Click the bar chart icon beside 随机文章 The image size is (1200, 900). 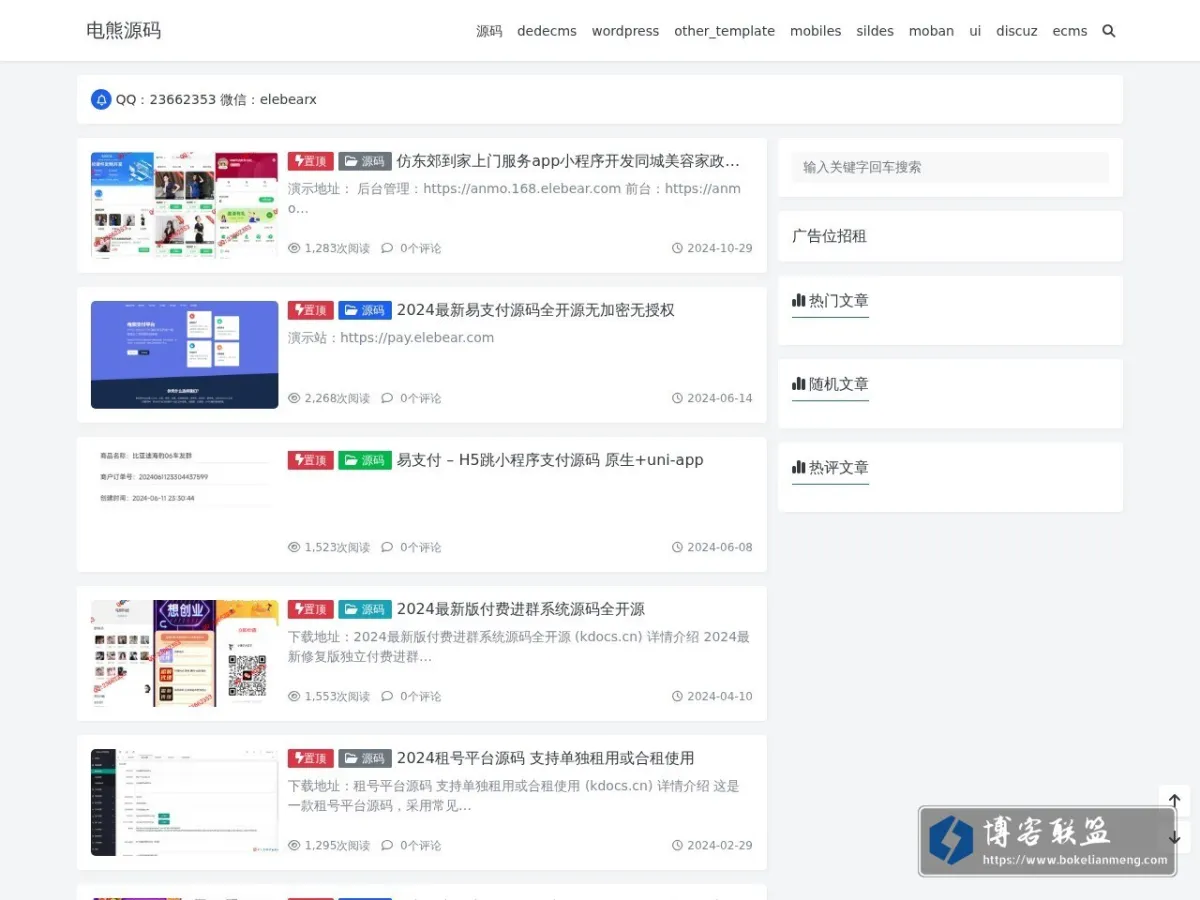(798, 383)
